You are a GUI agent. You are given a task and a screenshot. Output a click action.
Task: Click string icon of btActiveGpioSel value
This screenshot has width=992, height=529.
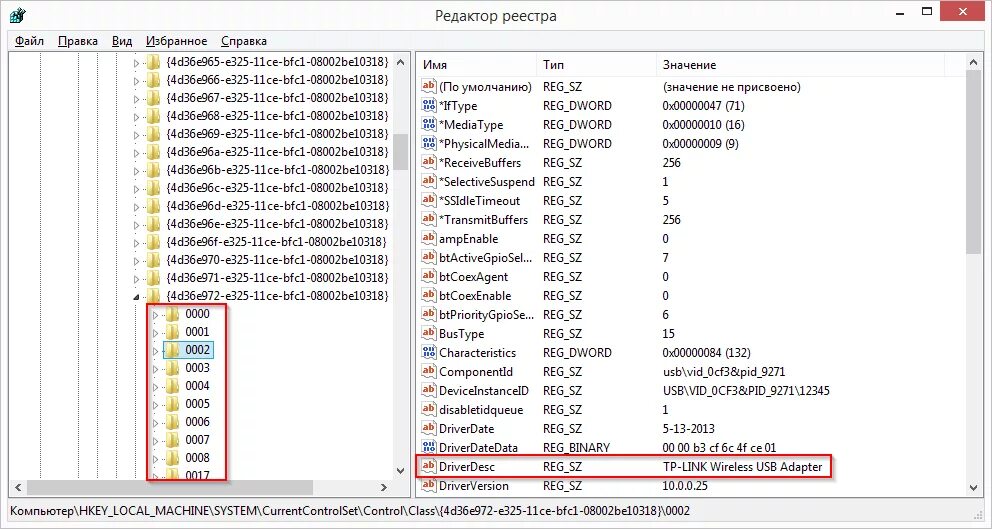(429, 258)
